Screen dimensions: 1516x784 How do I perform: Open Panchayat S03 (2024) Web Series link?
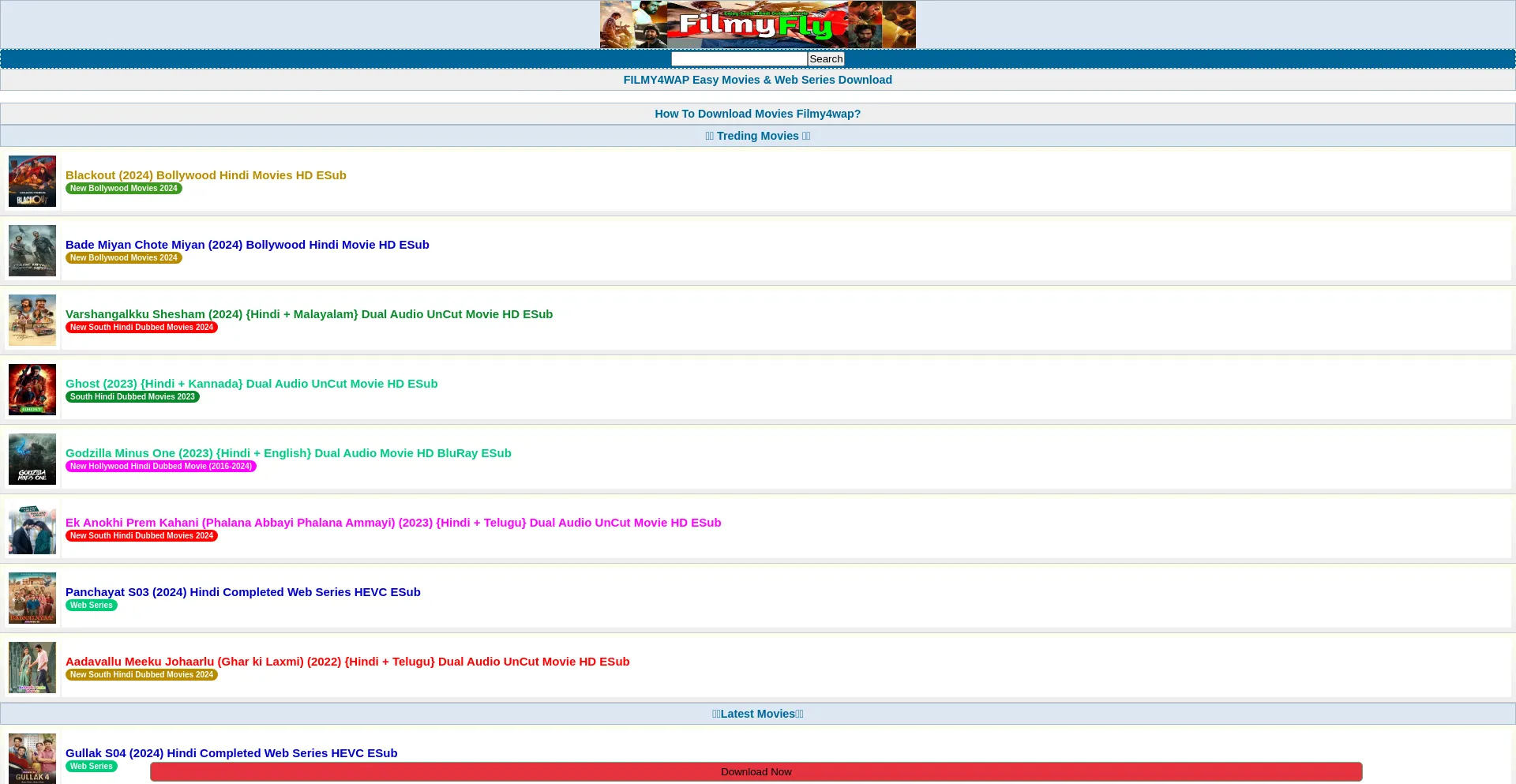point(242,592)
